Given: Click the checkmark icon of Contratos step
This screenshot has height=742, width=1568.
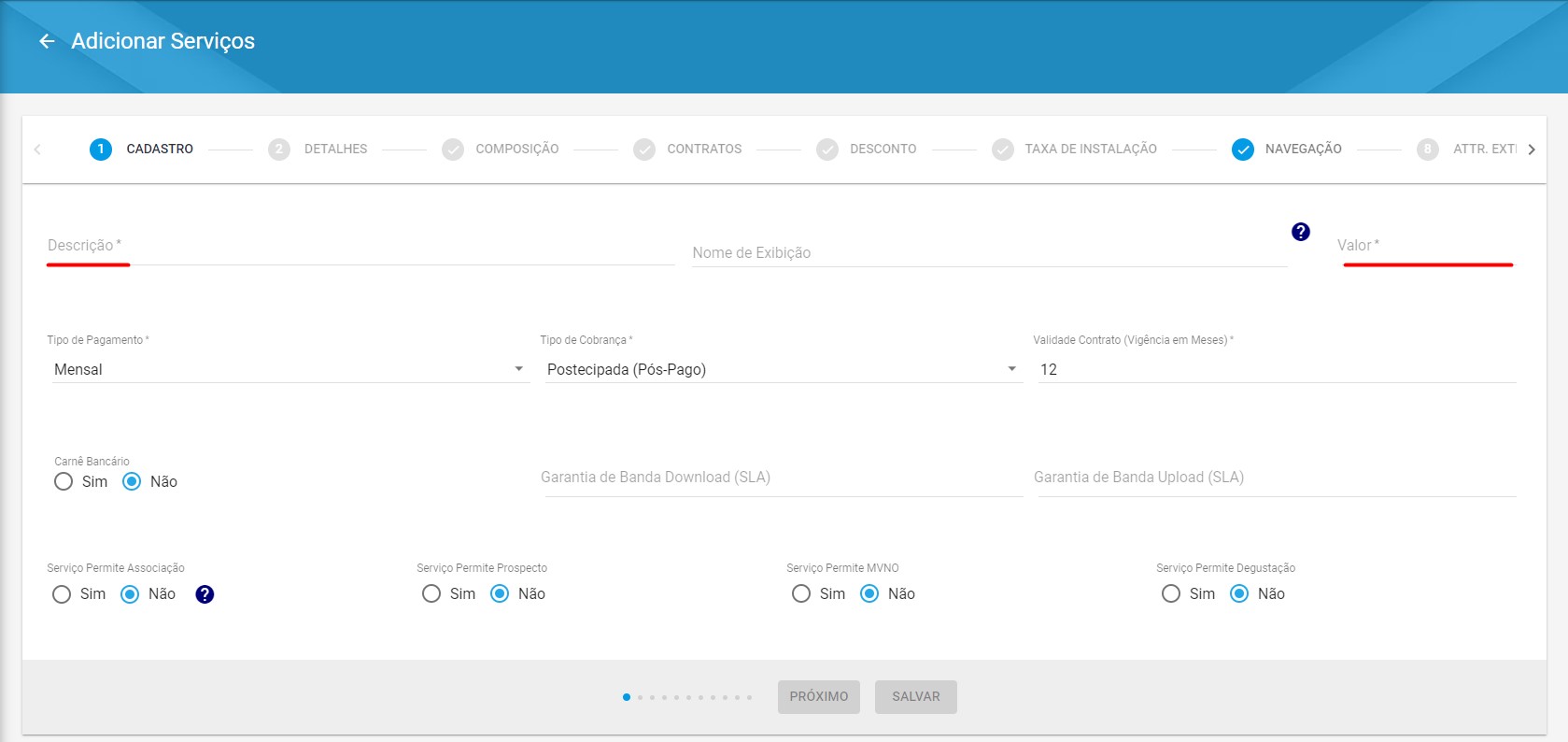Looking at the screenshot, I should (644, 150).
